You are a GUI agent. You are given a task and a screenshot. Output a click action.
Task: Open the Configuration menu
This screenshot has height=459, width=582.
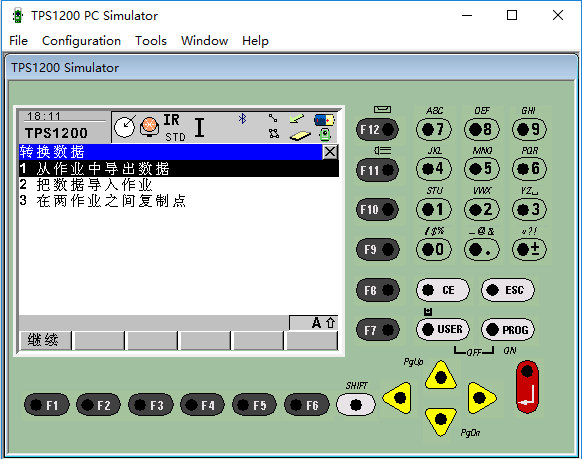point(81,40)
